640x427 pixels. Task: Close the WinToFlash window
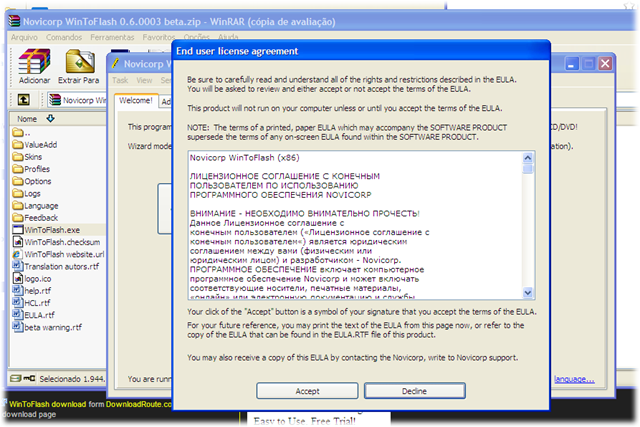(605, 64)
